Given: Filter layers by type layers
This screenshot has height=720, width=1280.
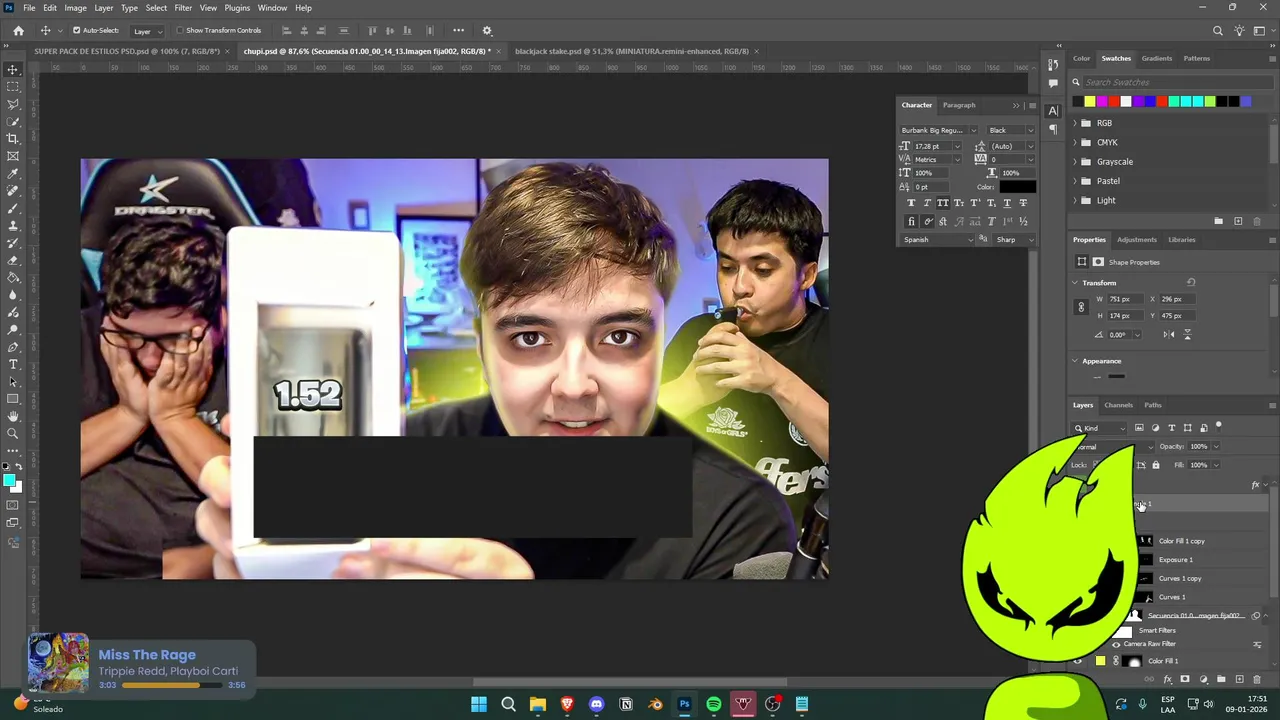Looking at the screenshot, I should click(1171, 428).
